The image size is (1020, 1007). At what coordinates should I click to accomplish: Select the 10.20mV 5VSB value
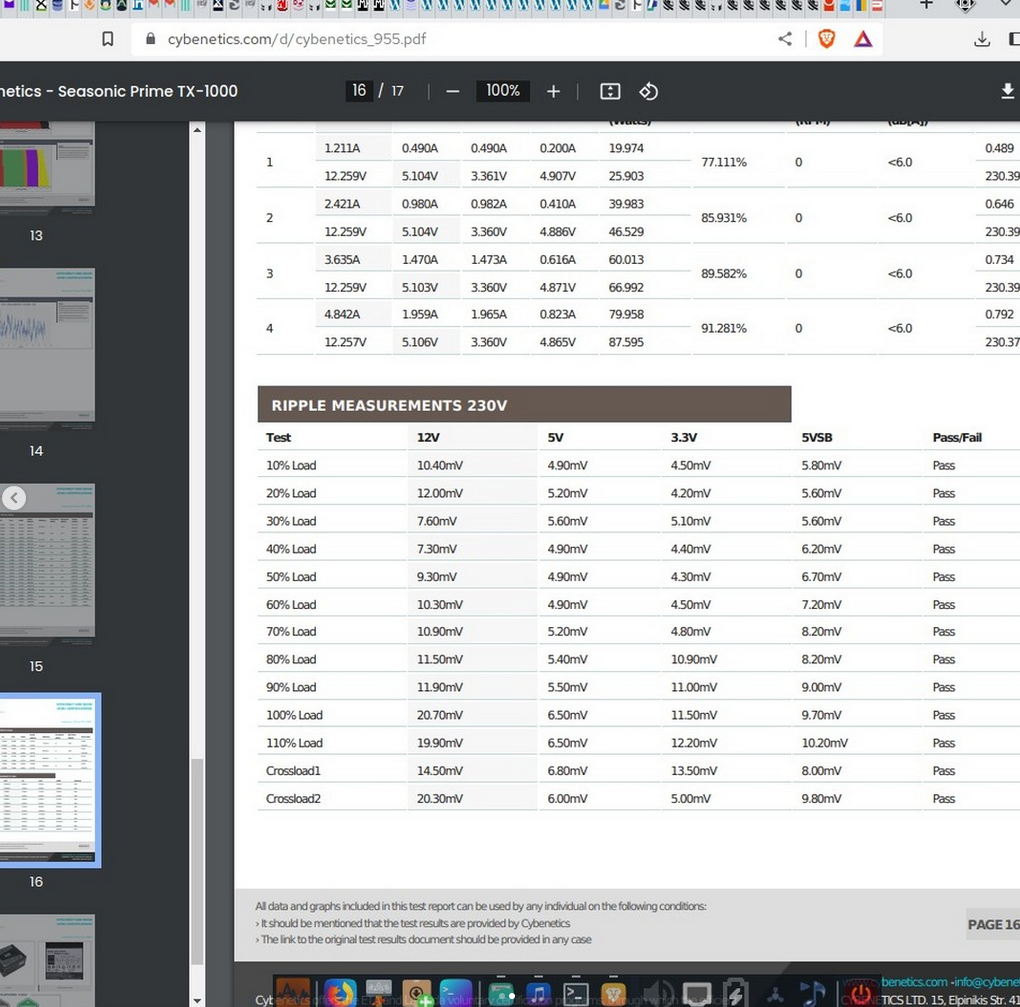(824, 743)
